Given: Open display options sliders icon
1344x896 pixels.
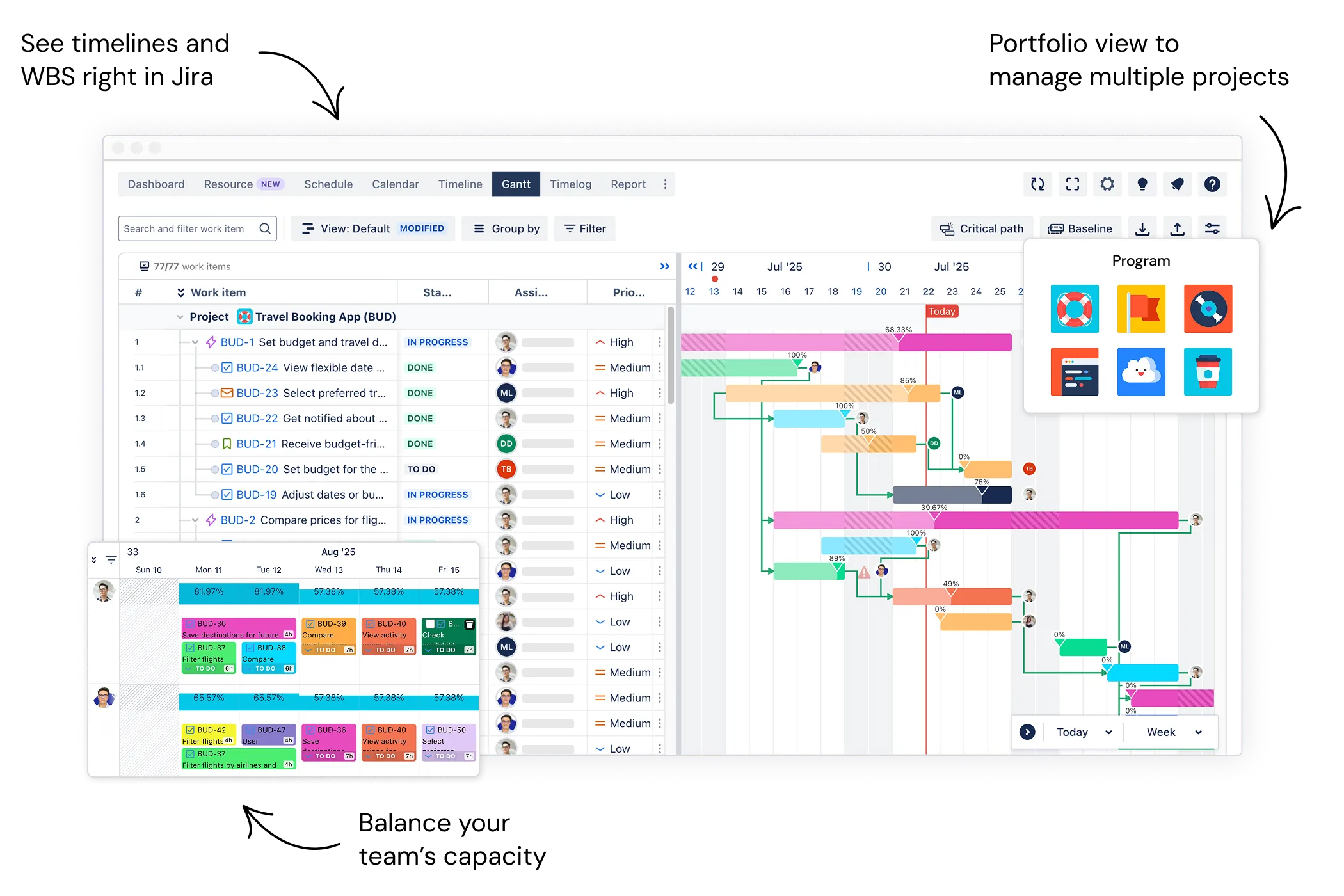Looking at the screenshot, I should (1212, 228).
